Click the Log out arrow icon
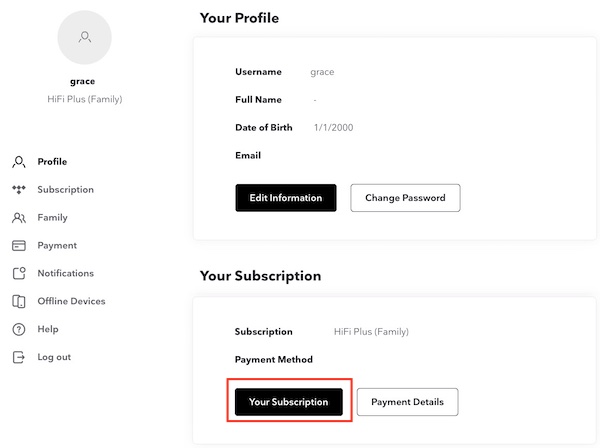600x448 pixels. (18, 358)
